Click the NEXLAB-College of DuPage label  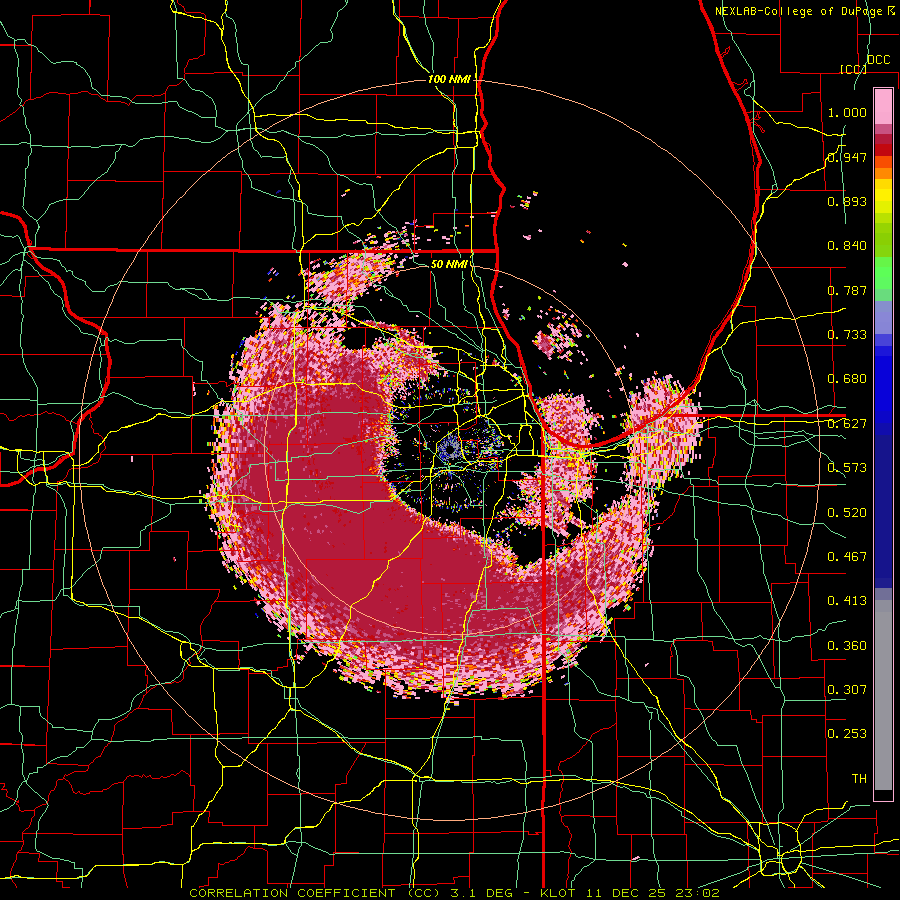(x=798, y=11)
